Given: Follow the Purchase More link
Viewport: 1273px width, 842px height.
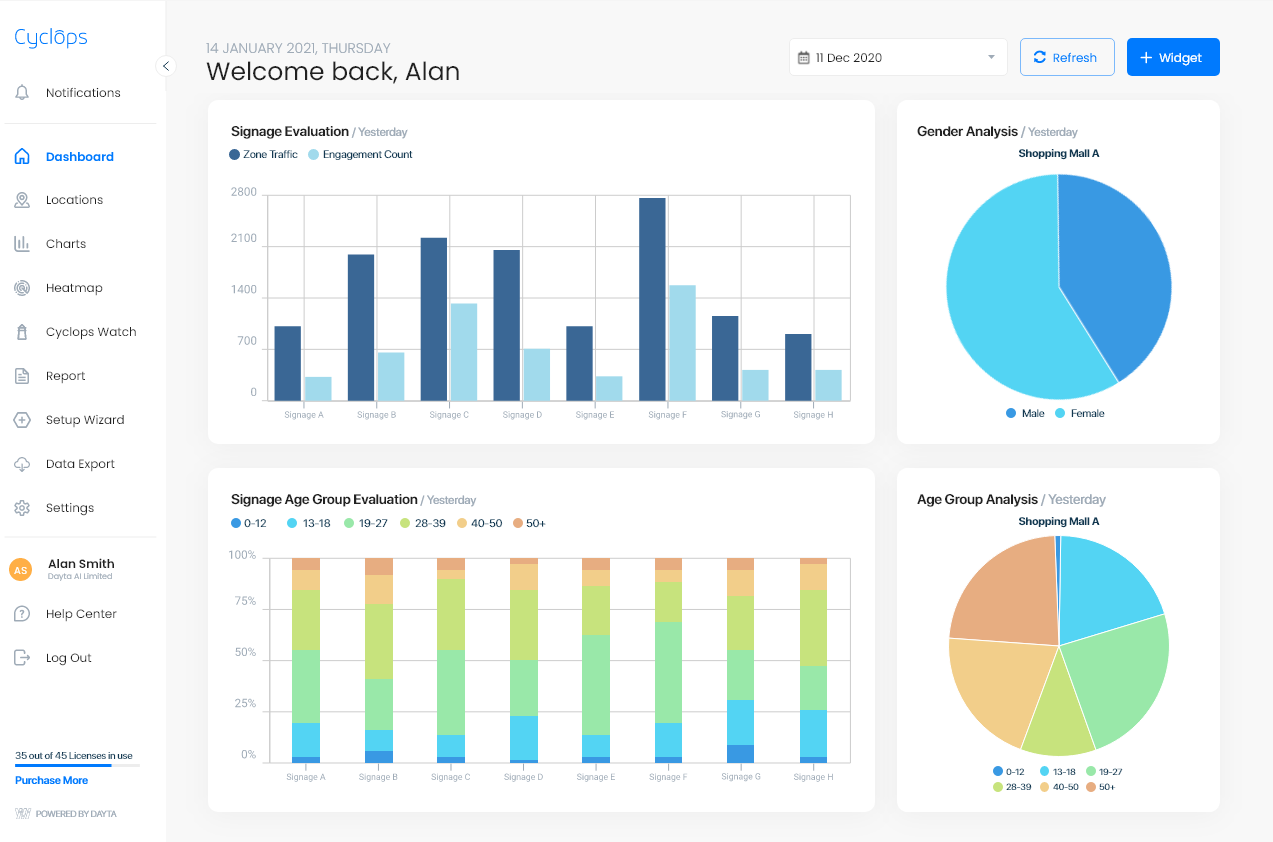Looking at the screenshot, I should point(51,780).
